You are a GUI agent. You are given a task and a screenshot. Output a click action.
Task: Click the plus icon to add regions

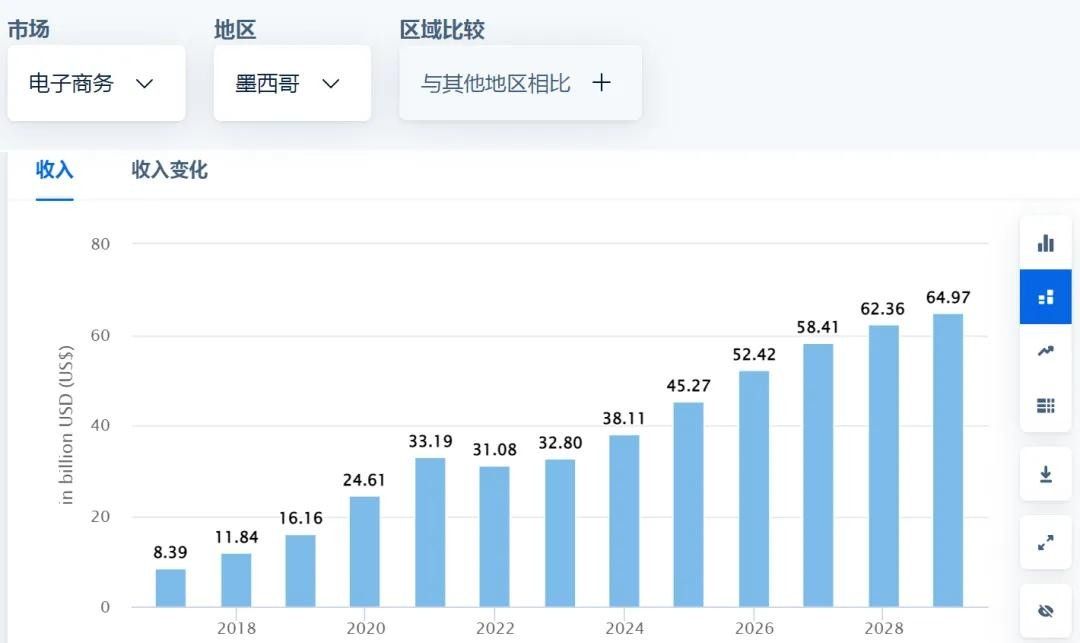click(601, 83)
